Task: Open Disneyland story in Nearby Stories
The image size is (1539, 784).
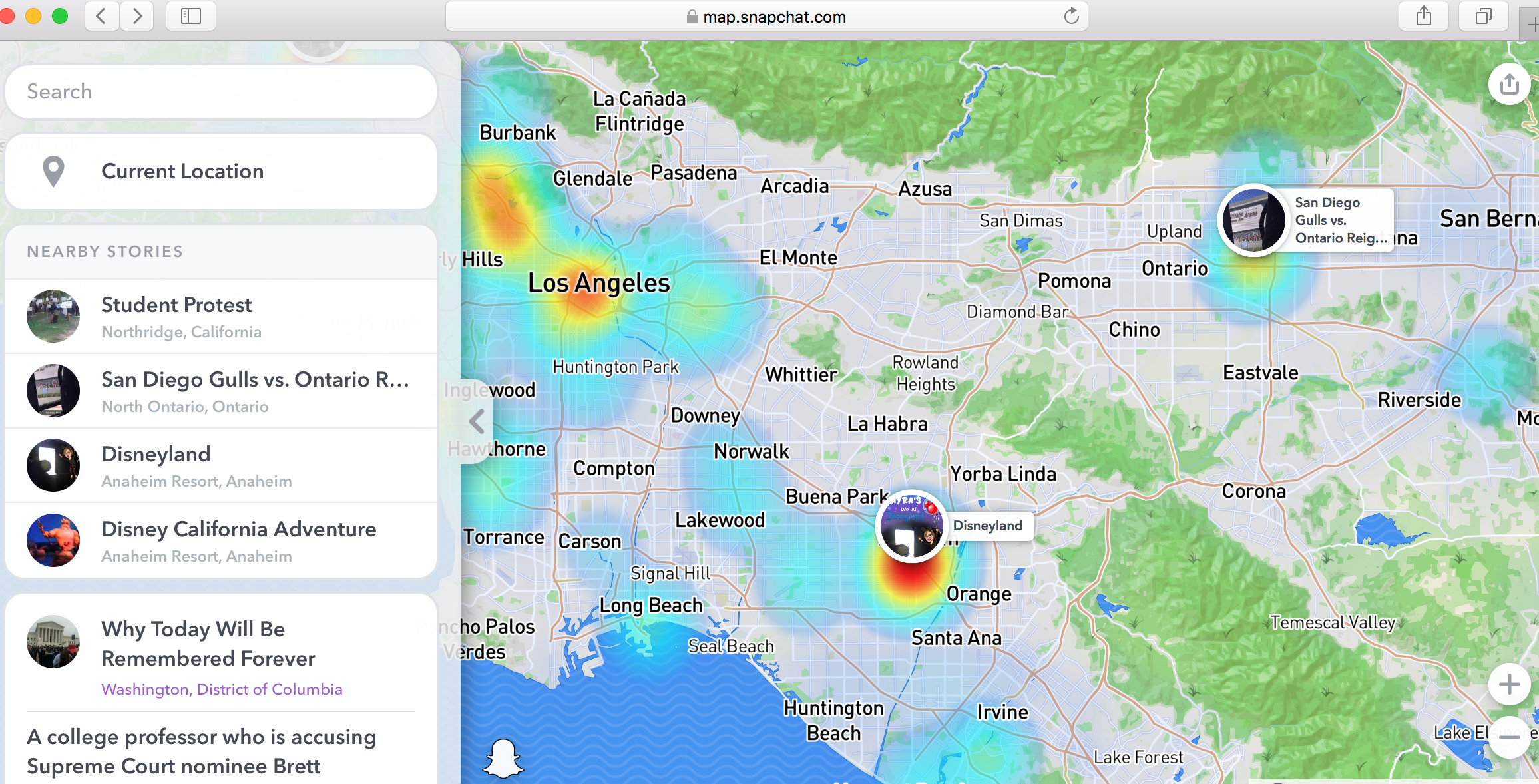Action: click(221, 465)
